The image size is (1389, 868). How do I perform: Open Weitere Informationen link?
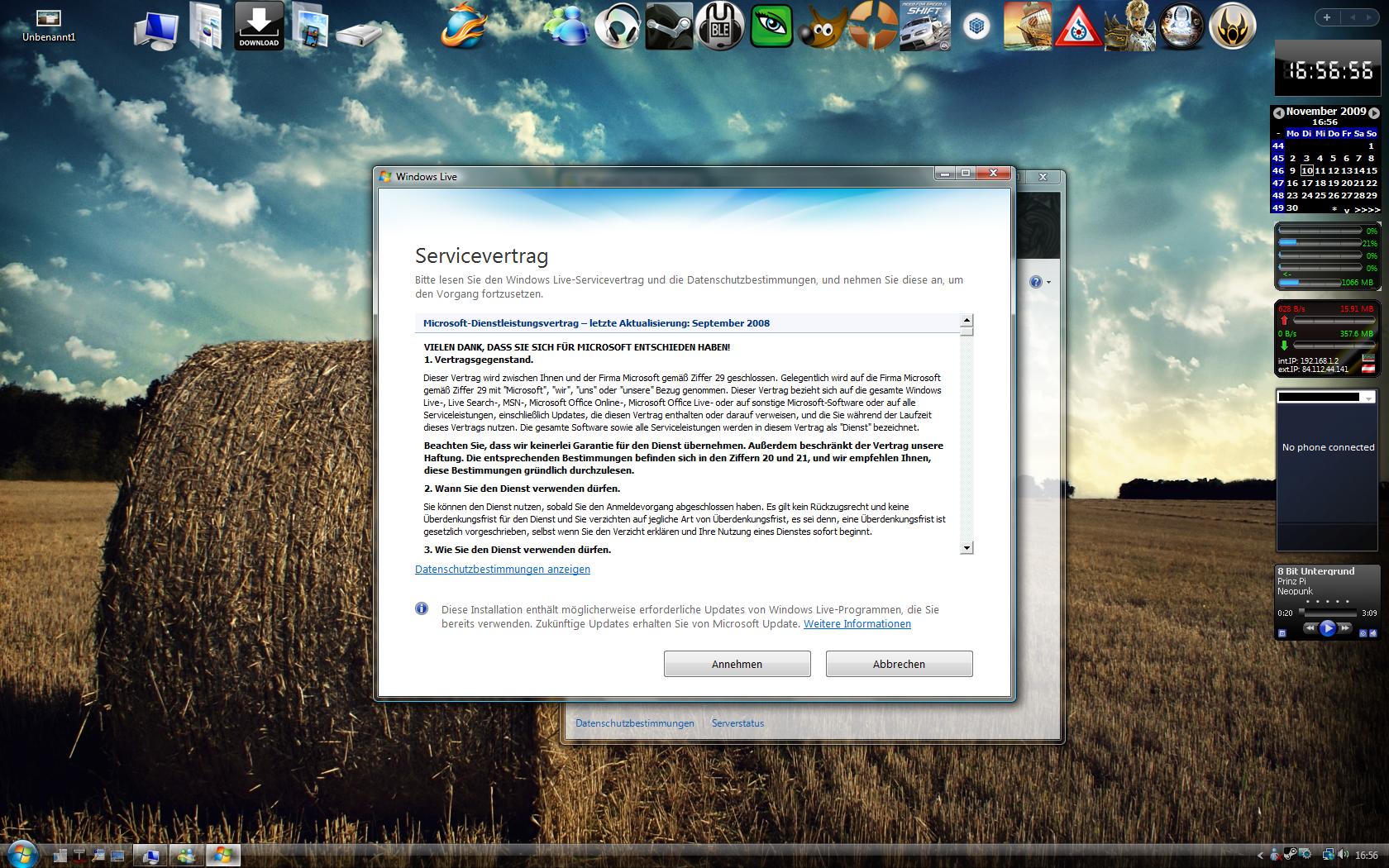[x=857, y=624]
